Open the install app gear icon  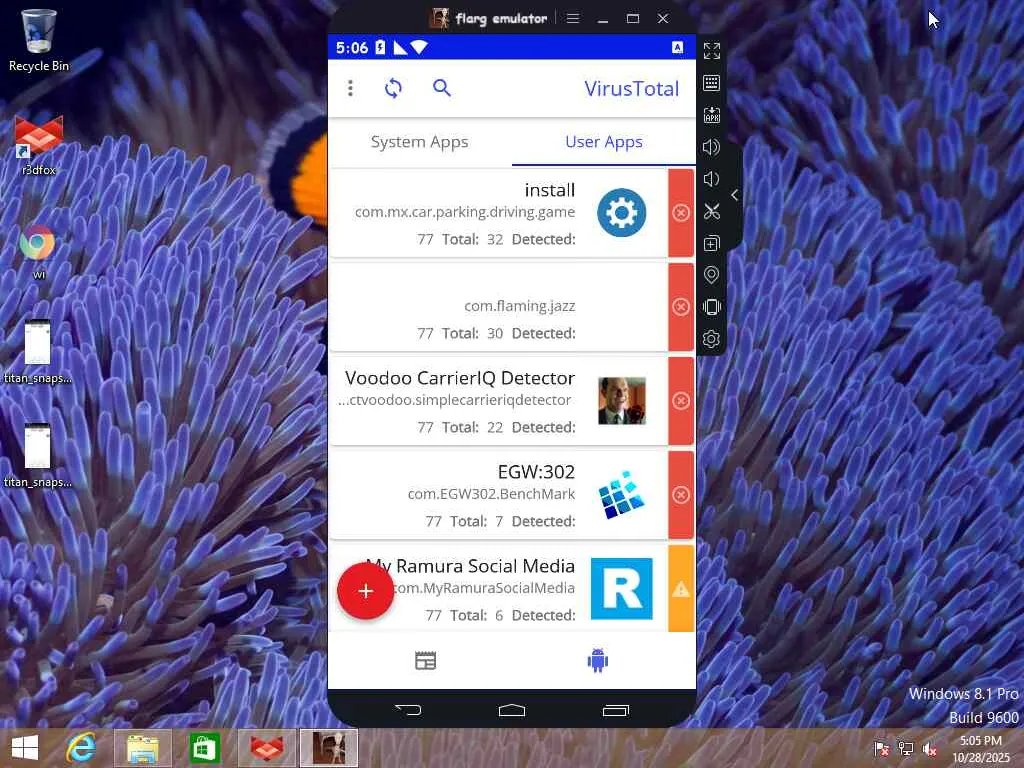tap(621, 213)
